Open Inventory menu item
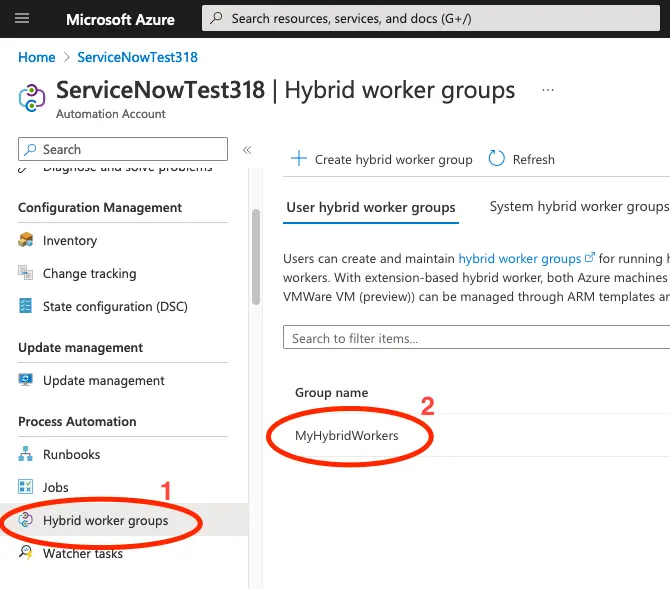The image size is (670, 589). pos(70,241)
